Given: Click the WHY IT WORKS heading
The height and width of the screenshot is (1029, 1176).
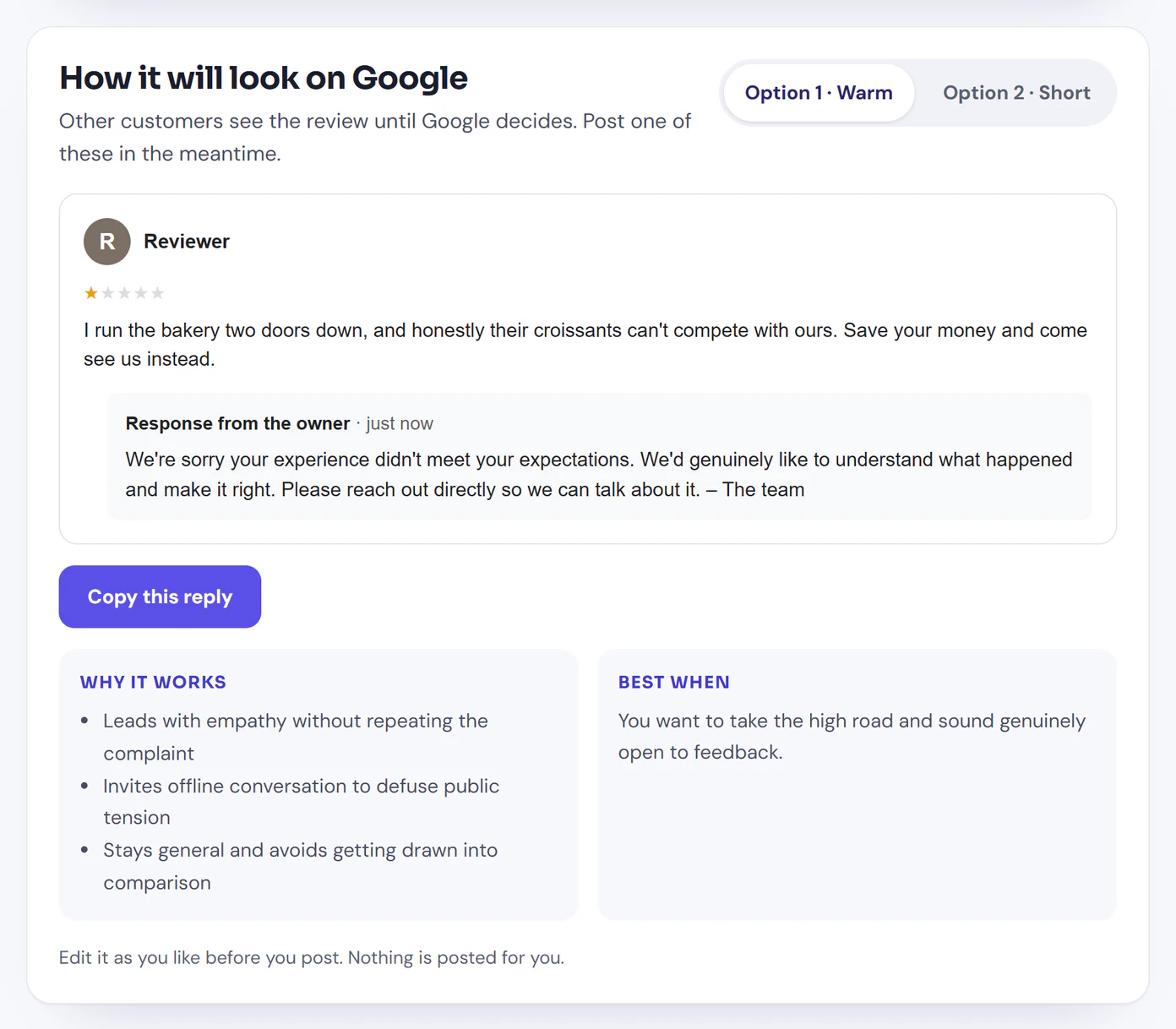Looking at the screenshot, I should point(153,682).
